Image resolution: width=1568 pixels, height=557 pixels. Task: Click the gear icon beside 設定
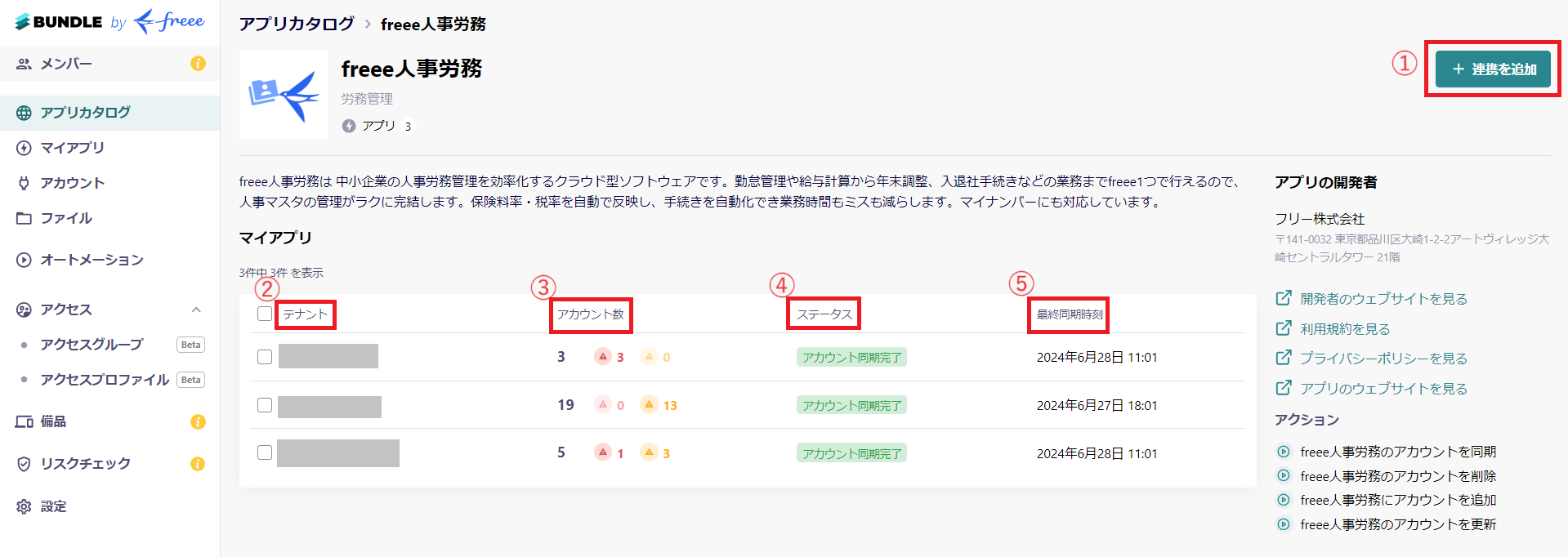pyautogui.click(x=25, y=506)
